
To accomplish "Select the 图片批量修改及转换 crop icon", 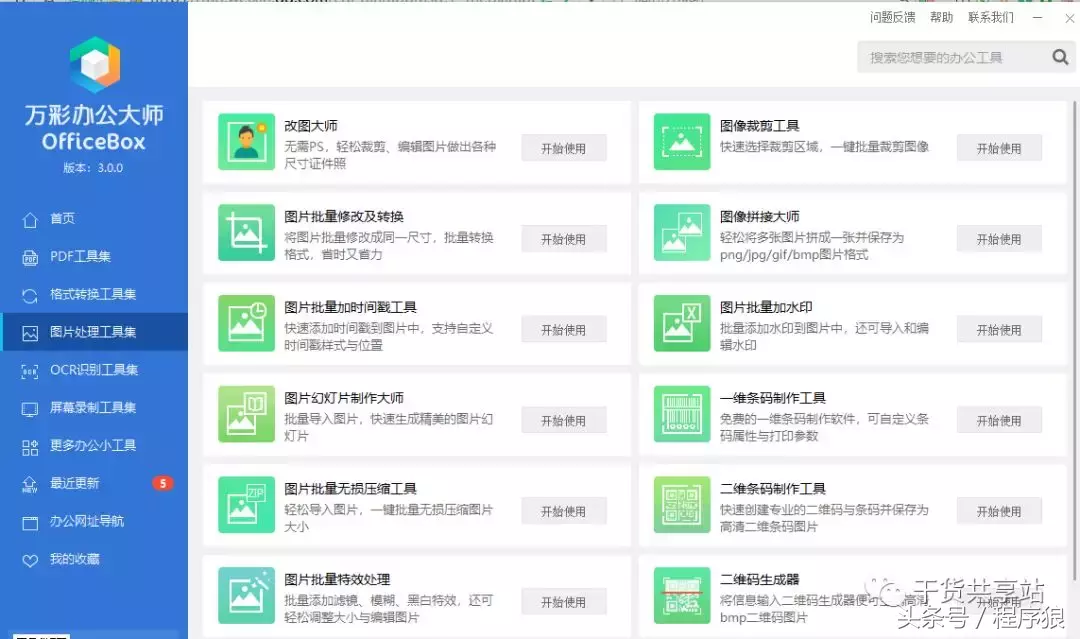I will click(247, 233).
